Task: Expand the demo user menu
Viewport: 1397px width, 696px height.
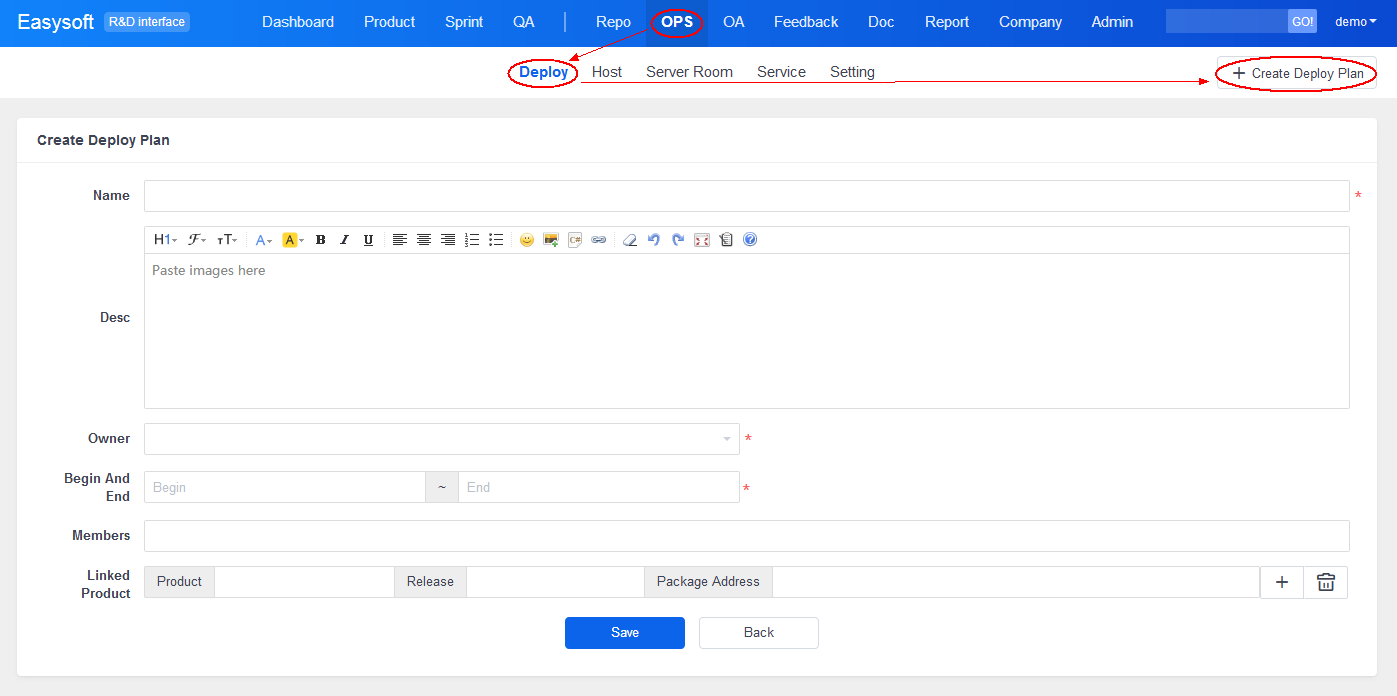Action: click(1355, 22)
